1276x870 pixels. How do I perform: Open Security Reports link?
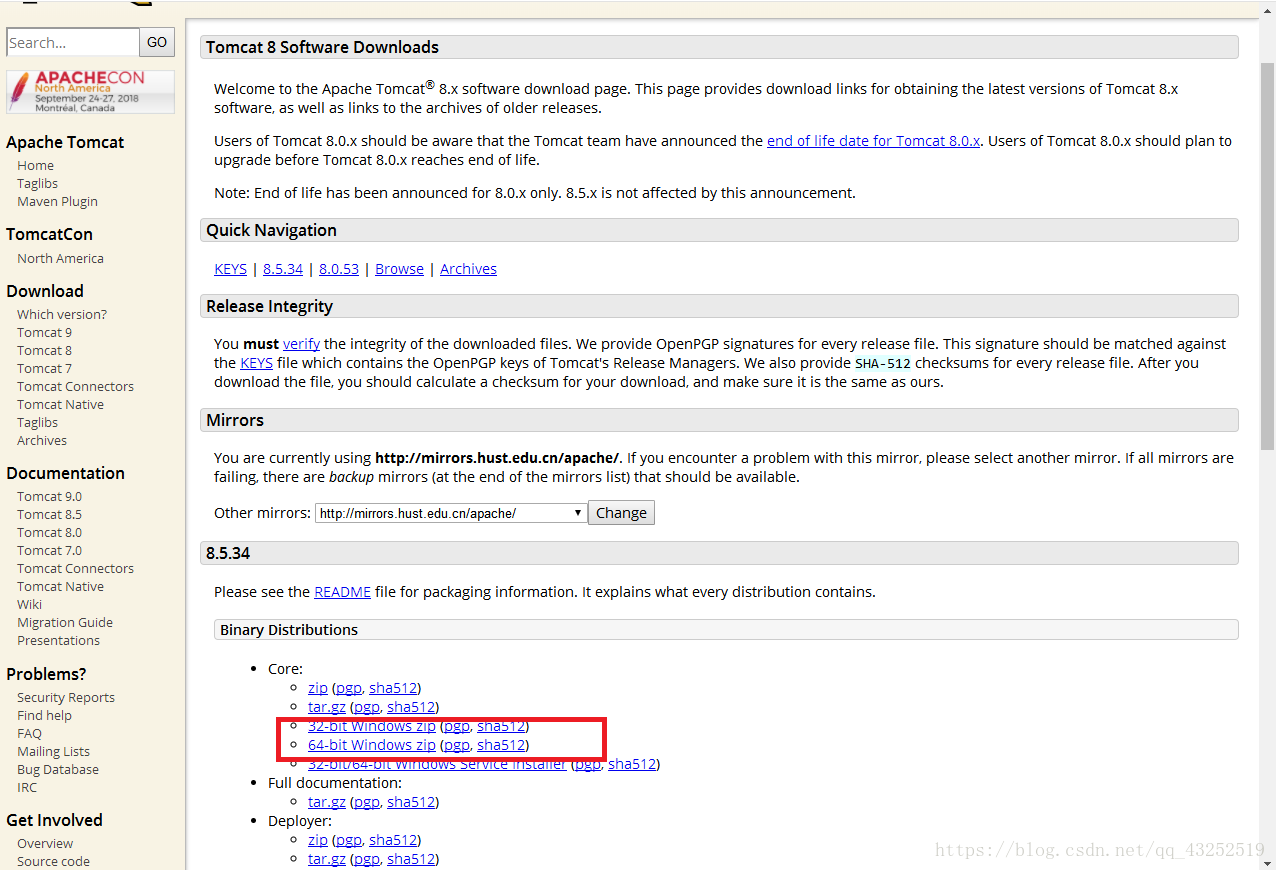tap(66, 697)
